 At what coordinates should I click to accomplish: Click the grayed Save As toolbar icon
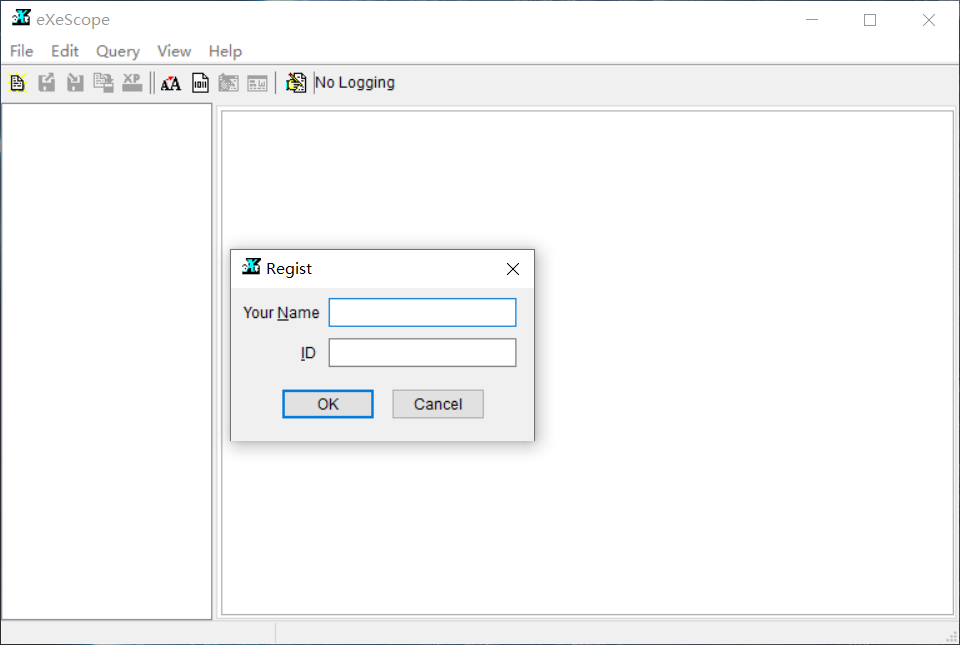pos(103,83)
